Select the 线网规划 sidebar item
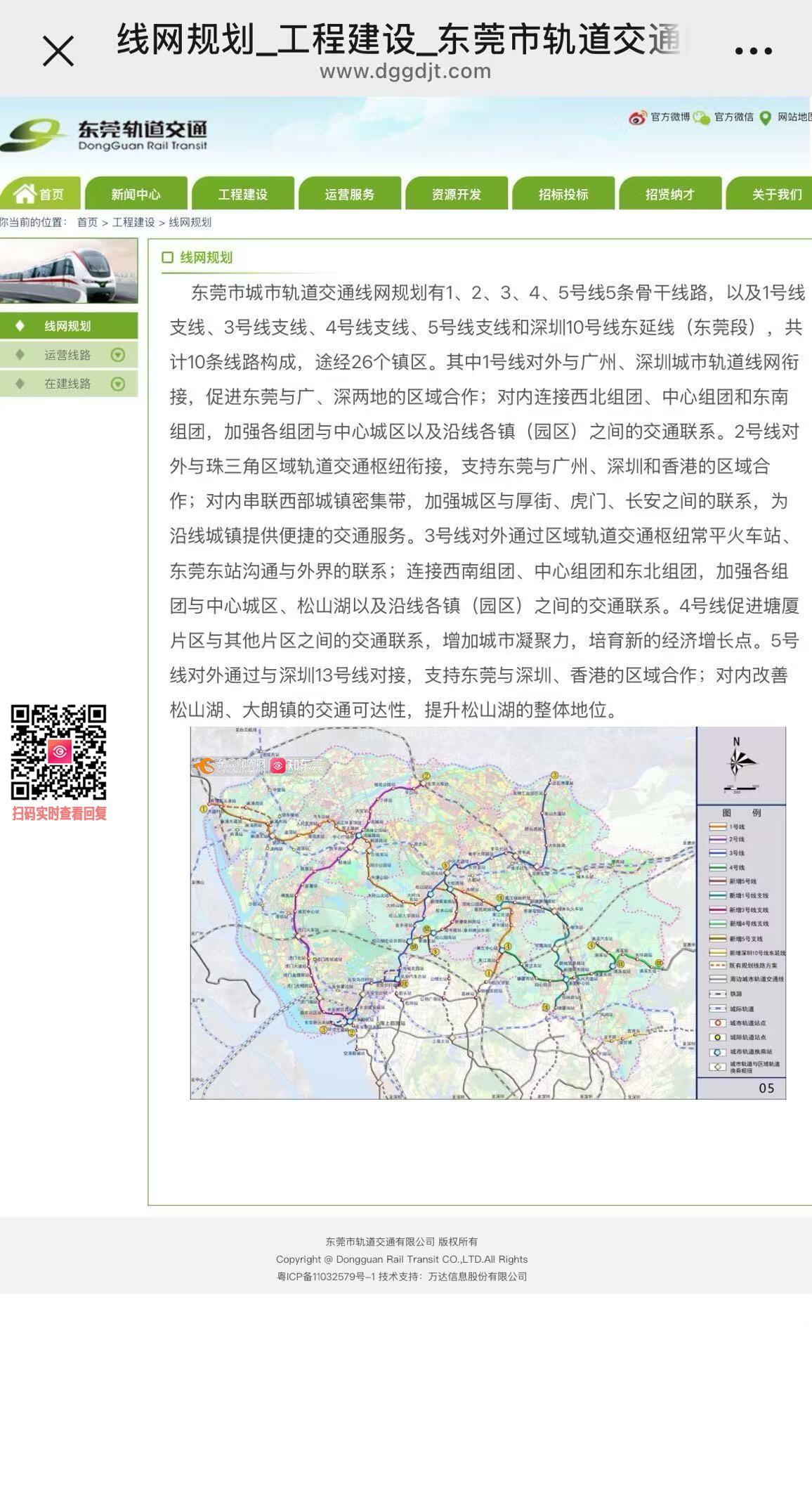Screen dimensions: 812x1487 coord(67,326)
